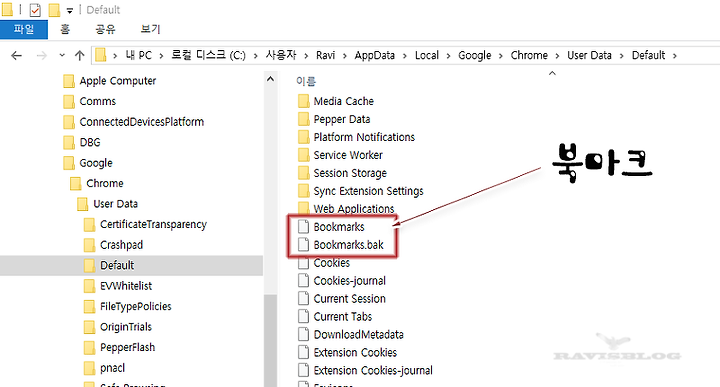Expand the chevron after Chrome breadcrumb

(x=557, y=56)
